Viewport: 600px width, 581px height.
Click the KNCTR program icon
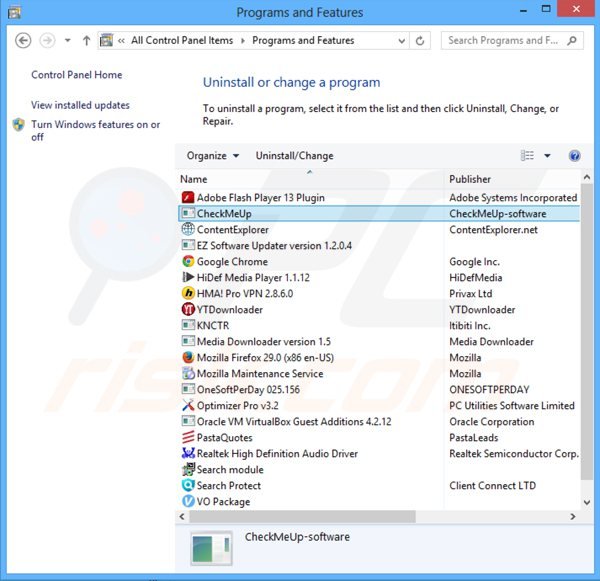[188, 325]
